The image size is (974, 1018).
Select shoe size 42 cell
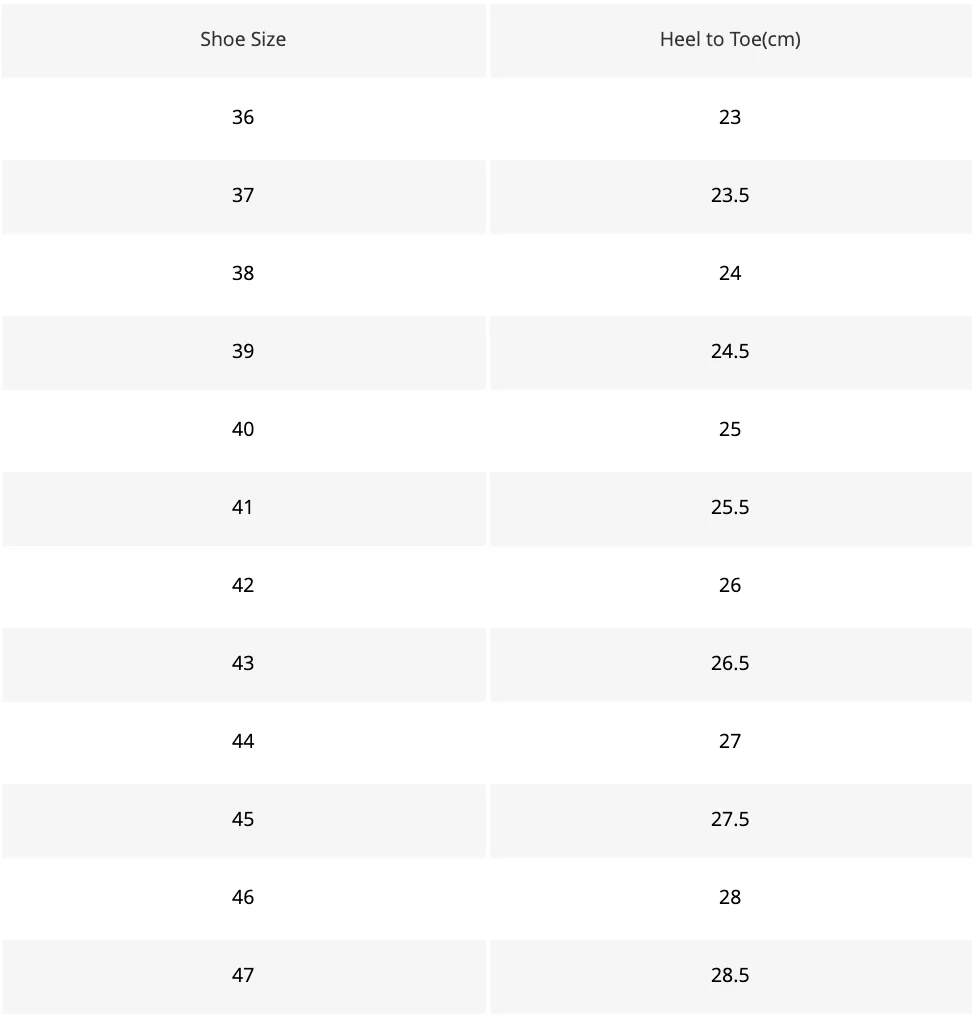coord(243,585)
